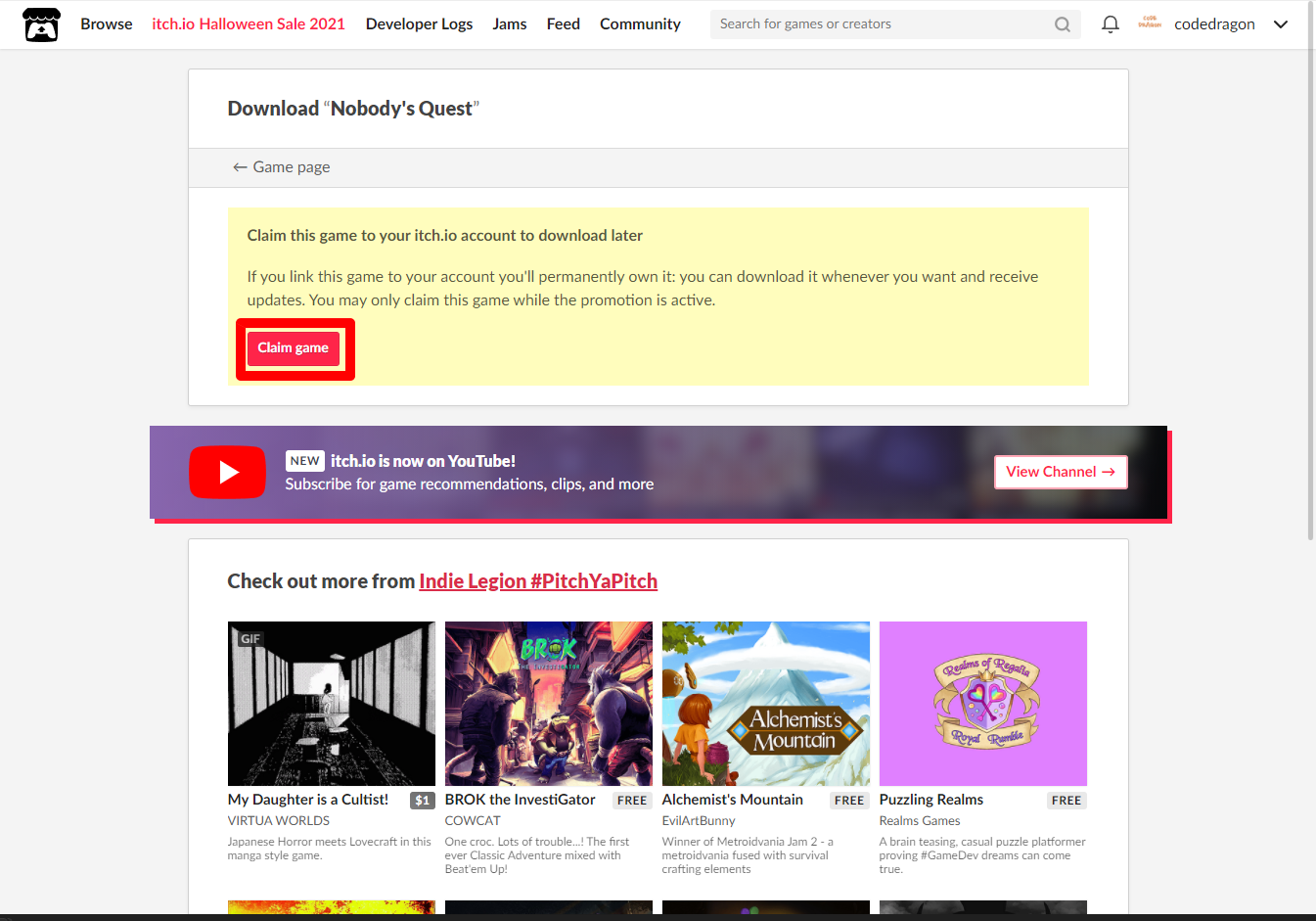Visit Realms Games creator page
Viewport: 1316px width, 921px height.
tap(920, 821)
